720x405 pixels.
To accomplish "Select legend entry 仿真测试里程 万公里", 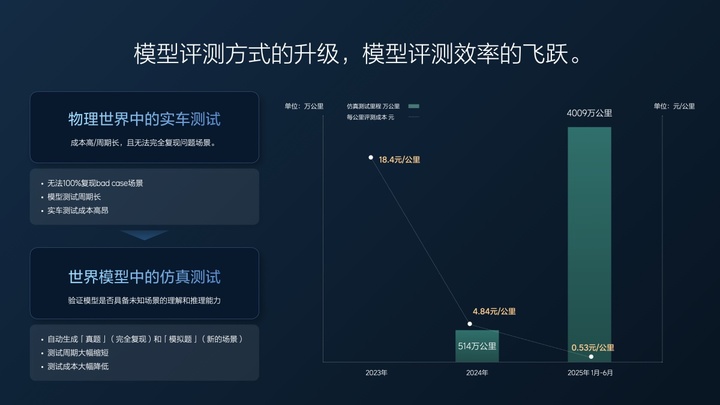I will [373, 106].
